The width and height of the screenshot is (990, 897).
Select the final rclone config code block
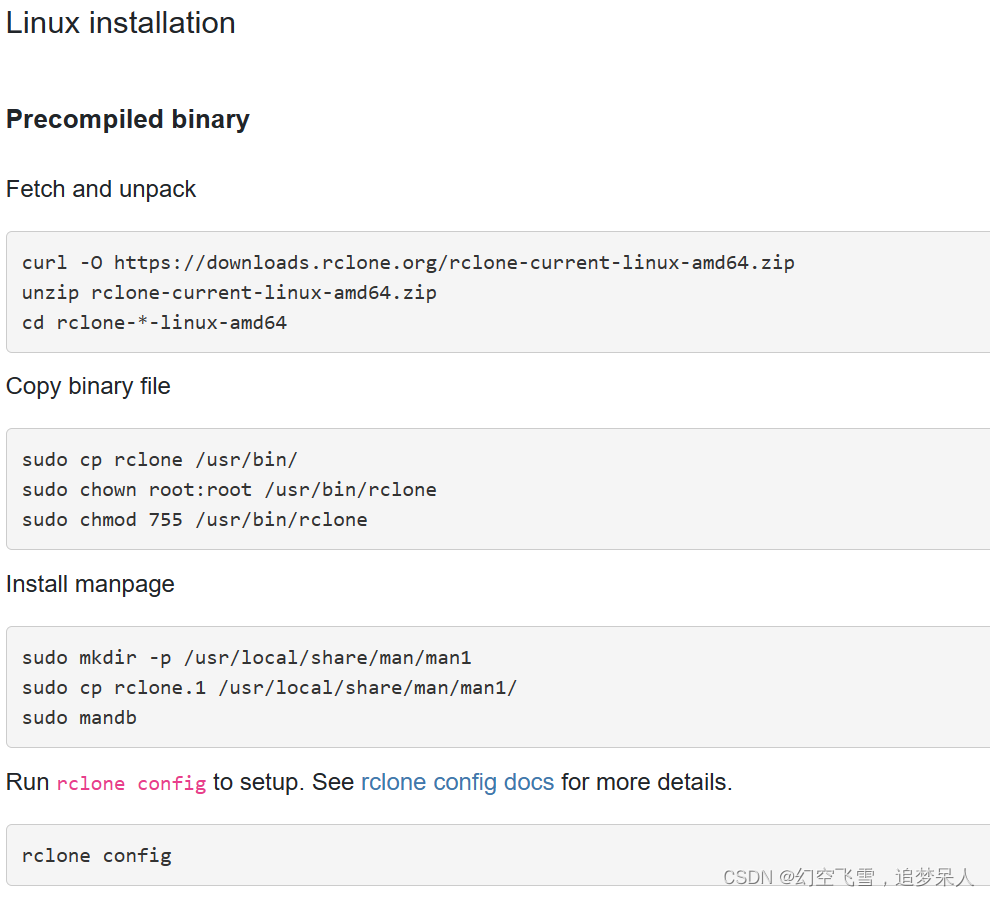(95, 855)
